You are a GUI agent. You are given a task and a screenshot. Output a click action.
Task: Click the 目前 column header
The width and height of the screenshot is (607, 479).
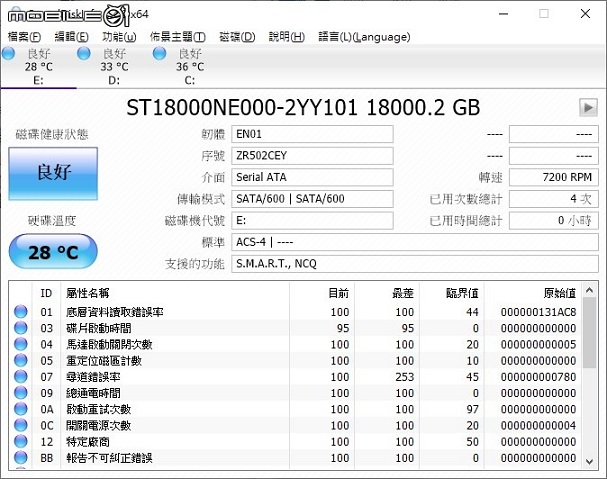[x=321, y=293]
